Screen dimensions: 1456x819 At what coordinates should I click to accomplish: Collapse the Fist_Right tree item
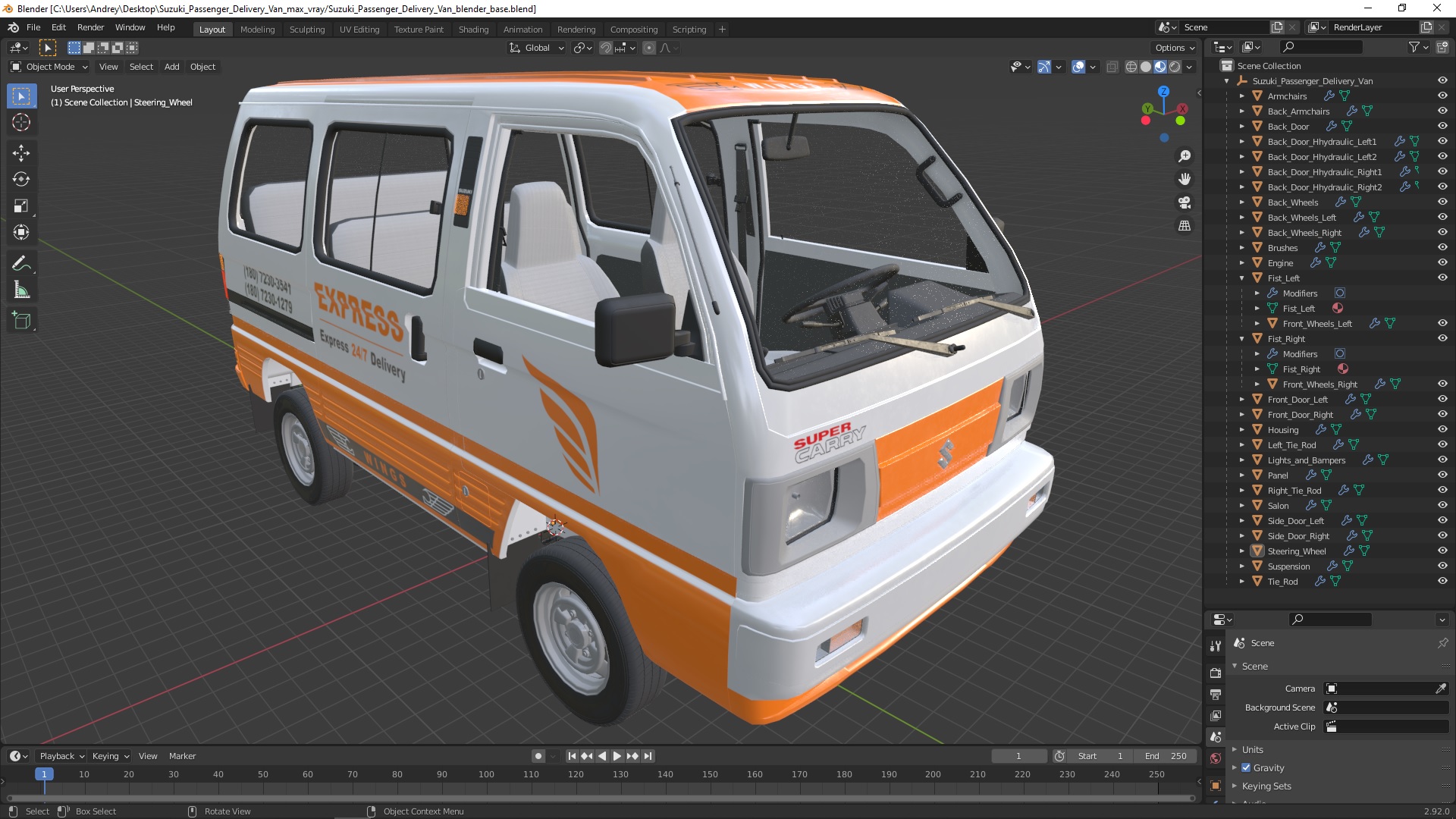(1241, 339)
